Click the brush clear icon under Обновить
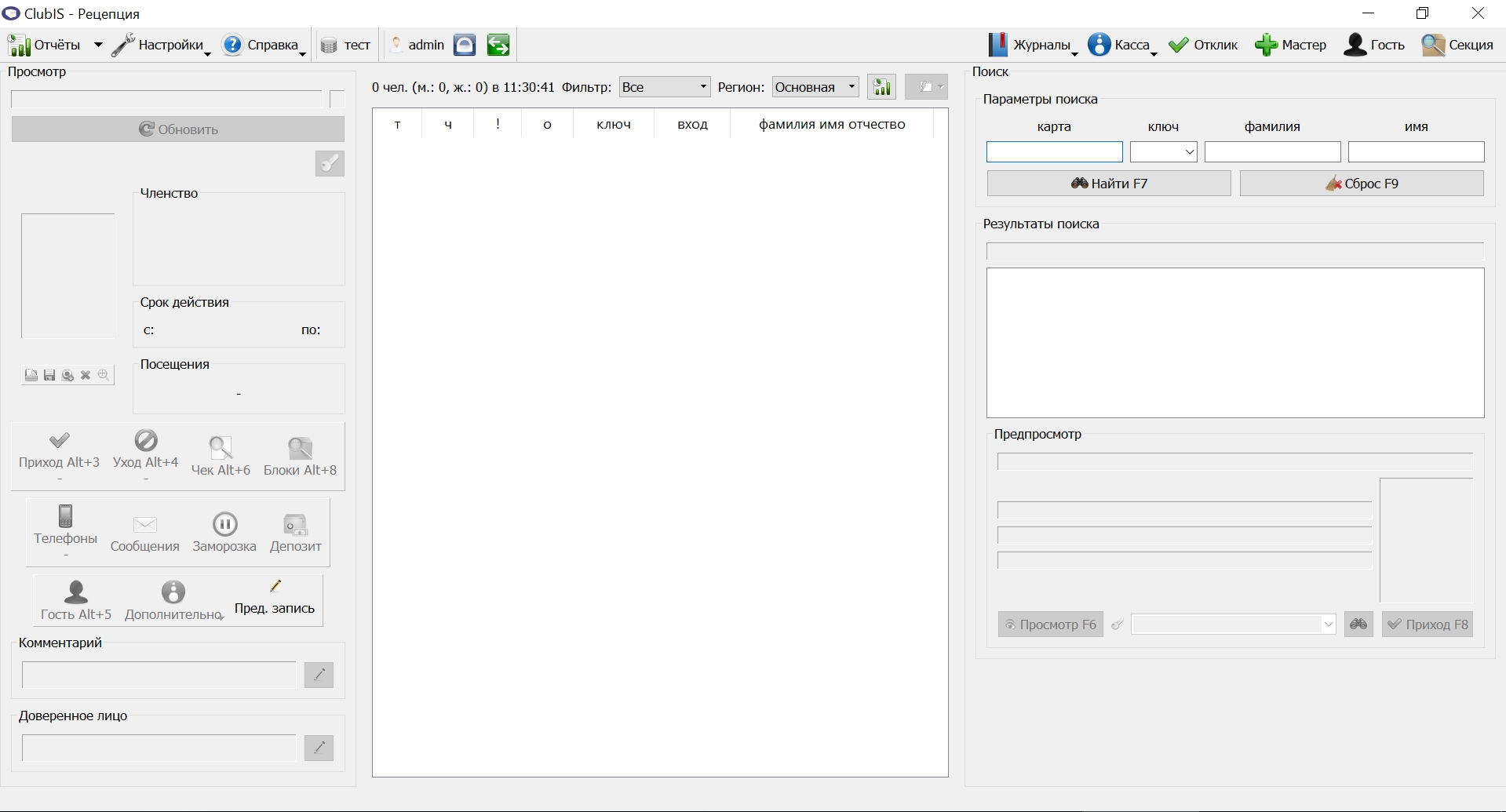Image resolution: width=1506 pixels, height=812 pixels. coord(330,163)
